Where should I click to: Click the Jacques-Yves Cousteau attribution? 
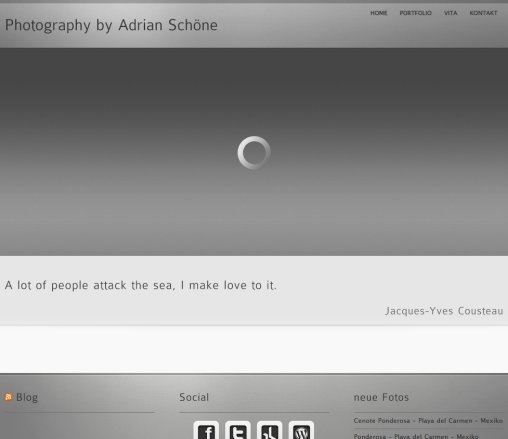(444, 311)
